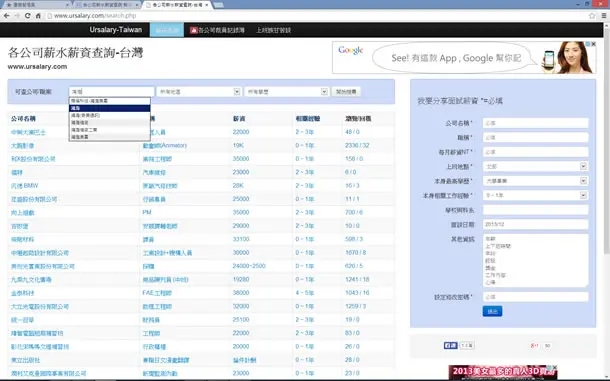Submit the form with the blue button

coord(492,311)
